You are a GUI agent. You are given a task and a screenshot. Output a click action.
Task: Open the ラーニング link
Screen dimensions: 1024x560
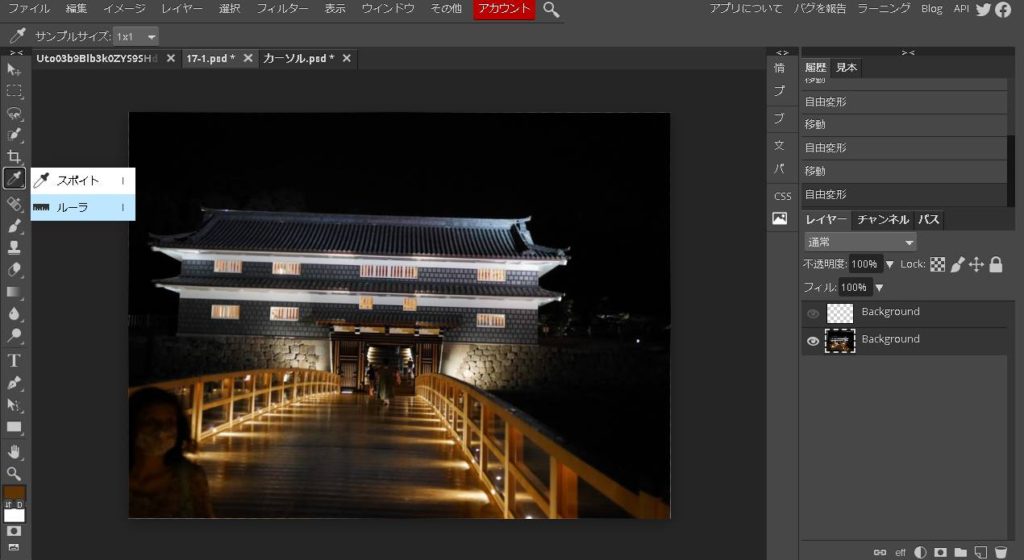click(x=884, y=9)
